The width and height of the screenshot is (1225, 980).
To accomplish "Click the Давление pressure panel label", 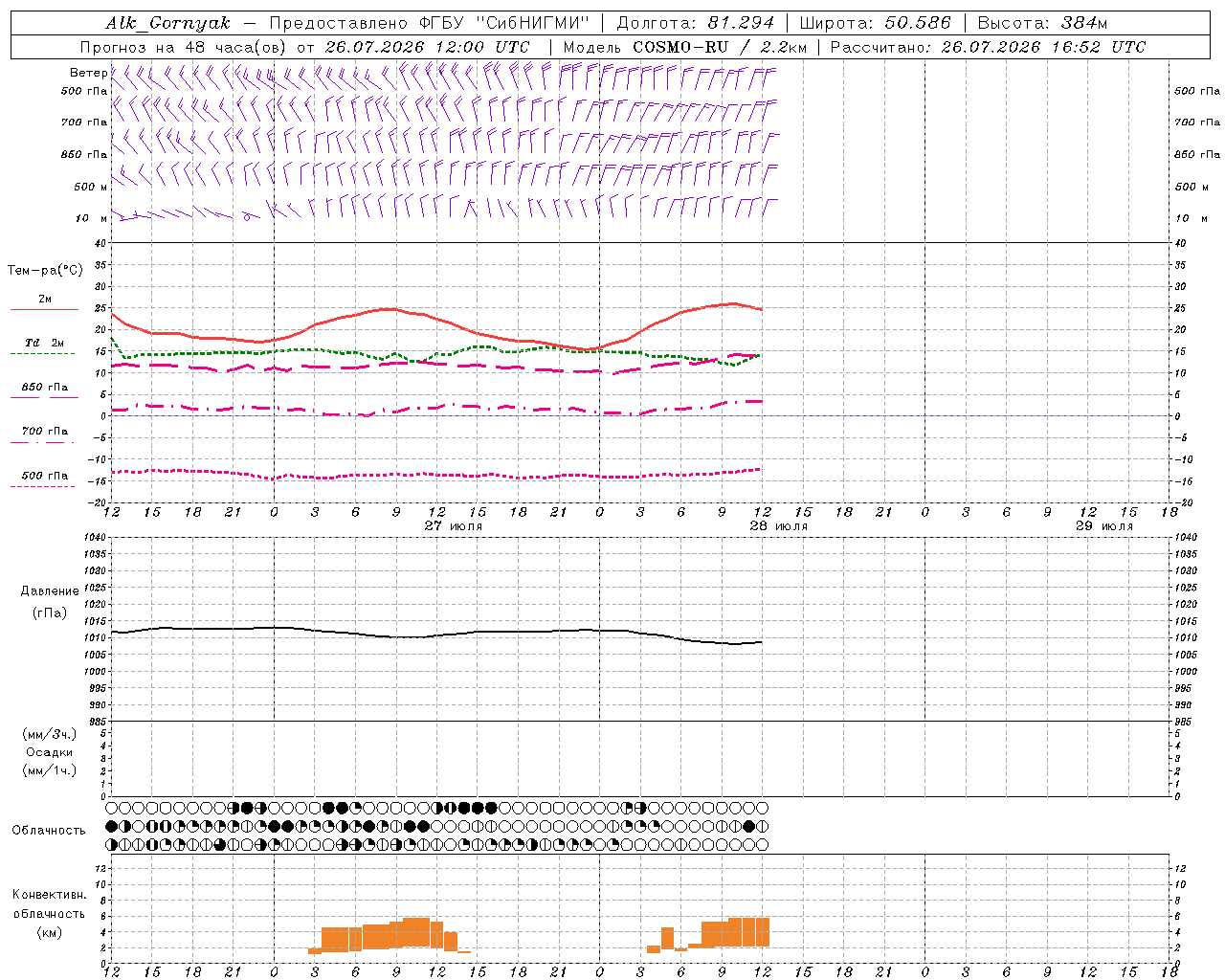I will tap(50, 591).
